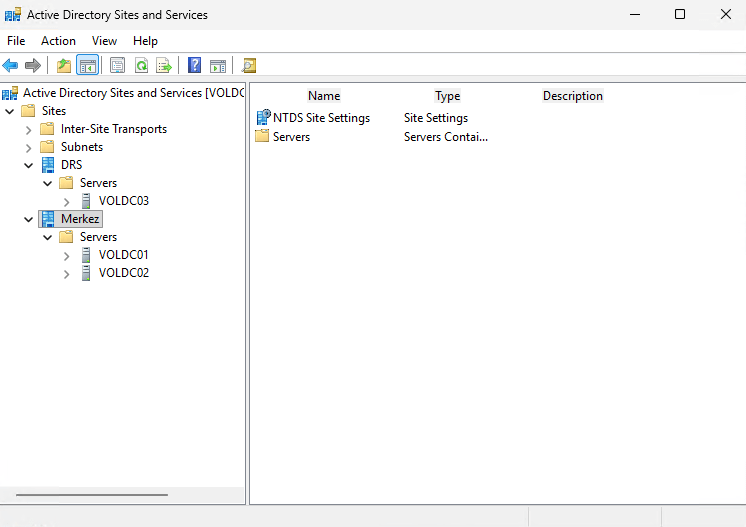Open the Action menu
Image resolution: width=746 pixels, height=527 pixels.
(x=58, y=41)
